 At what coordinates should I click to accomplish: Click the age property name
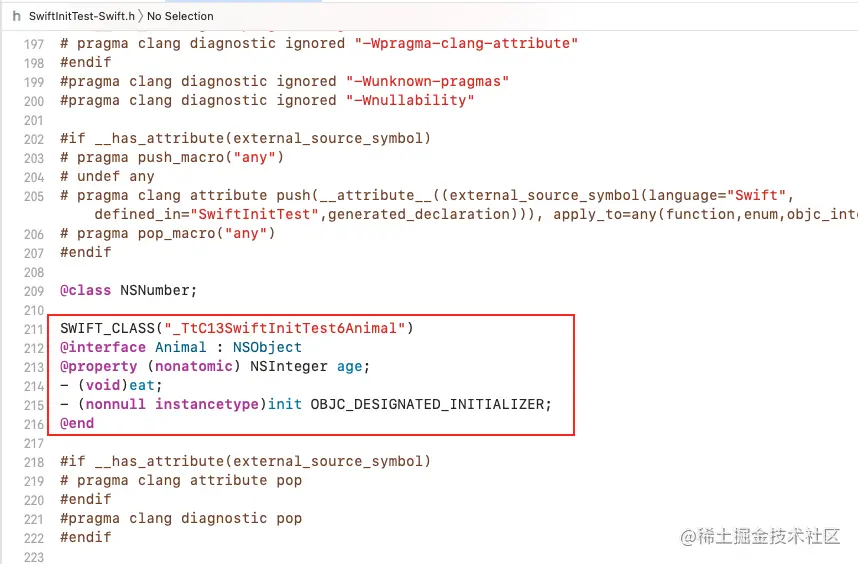pyautogui.click(x=349, y=366)
